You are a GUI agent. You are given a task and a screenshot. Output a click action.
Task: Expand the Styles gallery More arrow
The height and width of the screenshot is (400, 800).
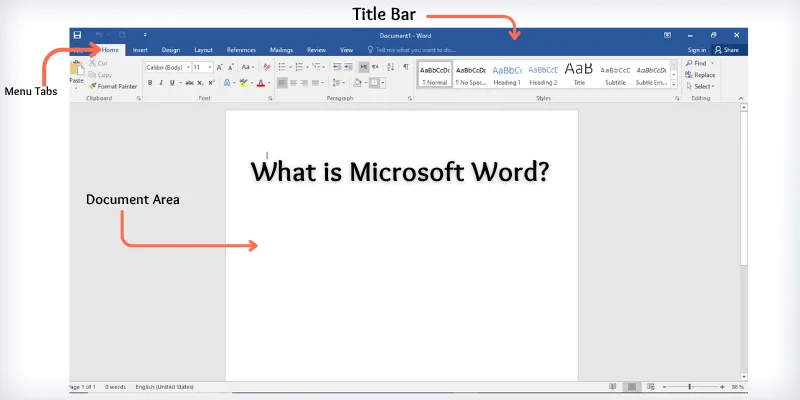point(674,84)
